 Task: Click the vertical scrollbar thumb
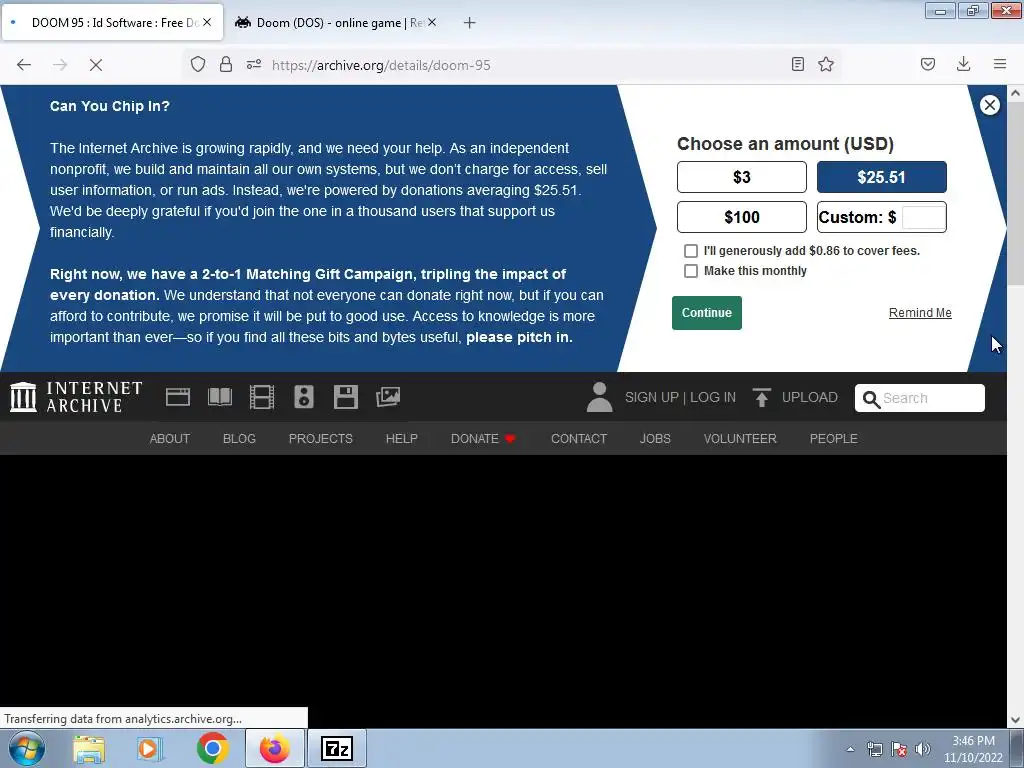[1015, 193]
